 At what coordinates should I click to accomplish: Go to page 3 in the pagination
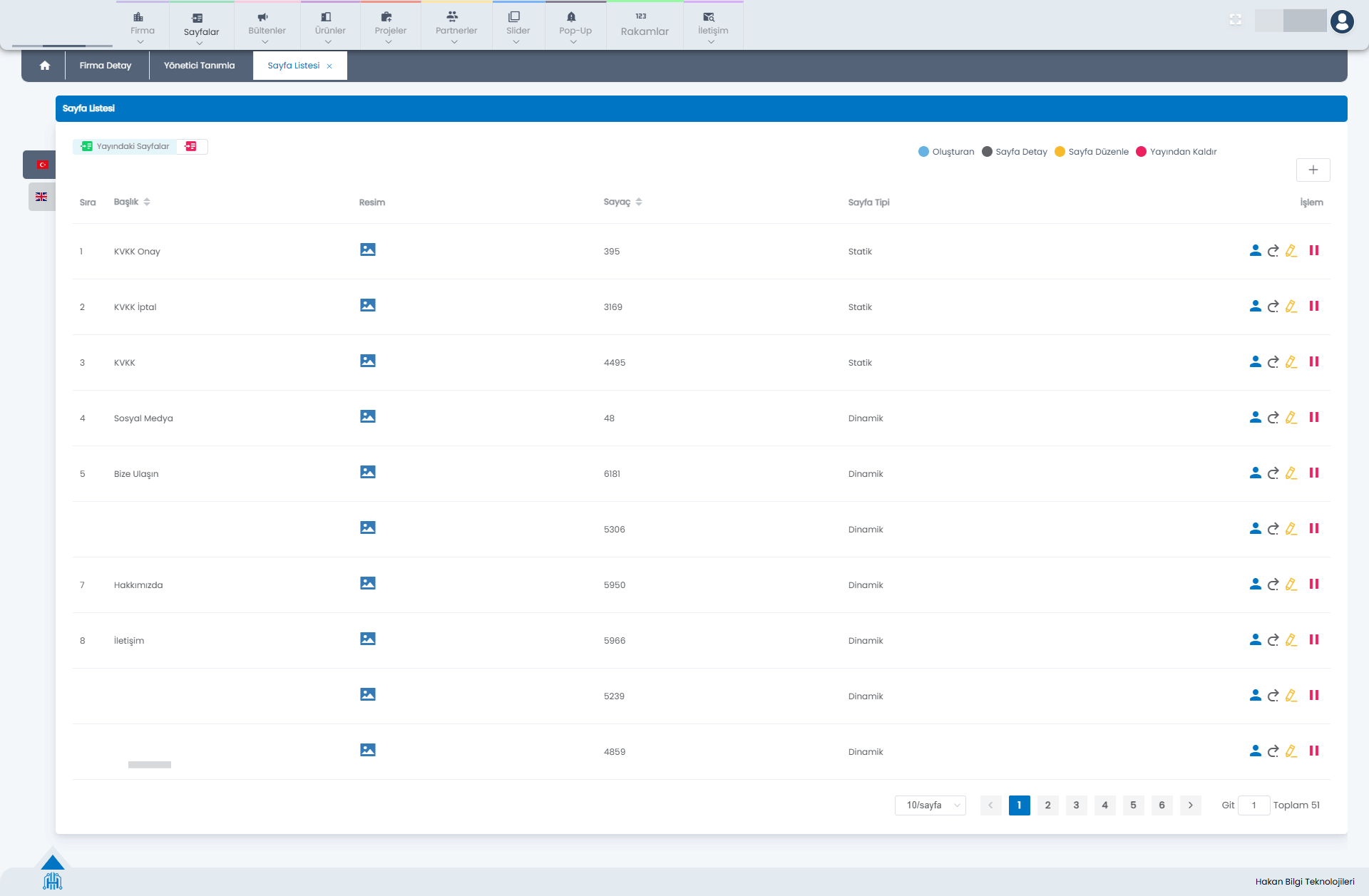pos(1076,805)
